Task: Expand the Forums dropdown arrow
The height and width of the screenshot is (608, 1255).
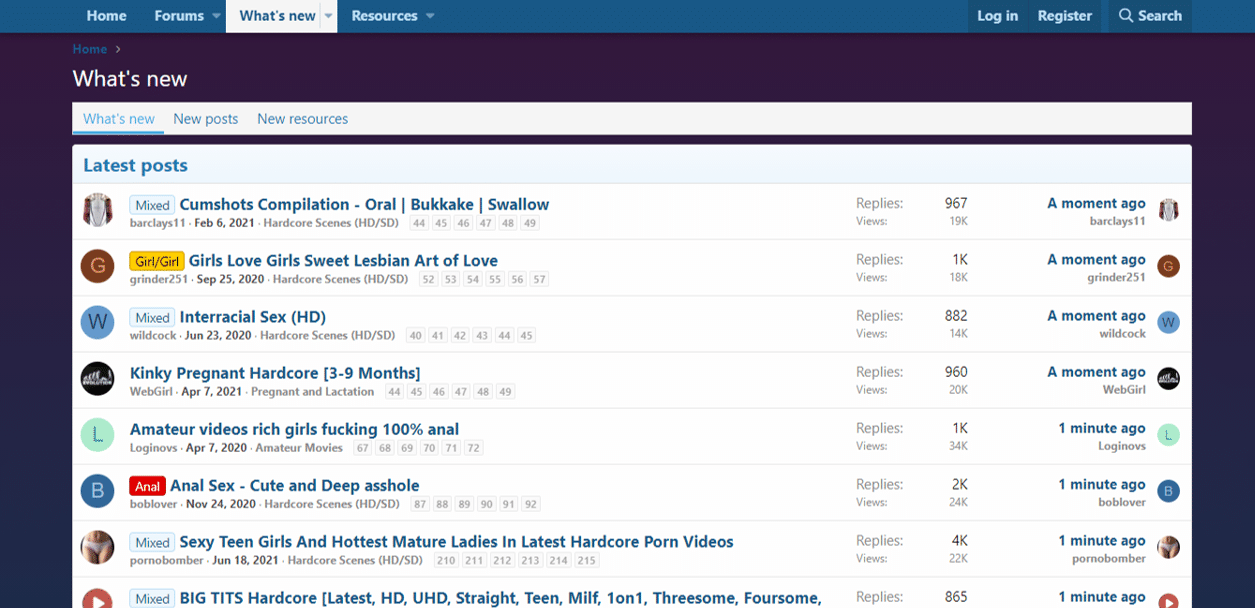Action: 216,16
